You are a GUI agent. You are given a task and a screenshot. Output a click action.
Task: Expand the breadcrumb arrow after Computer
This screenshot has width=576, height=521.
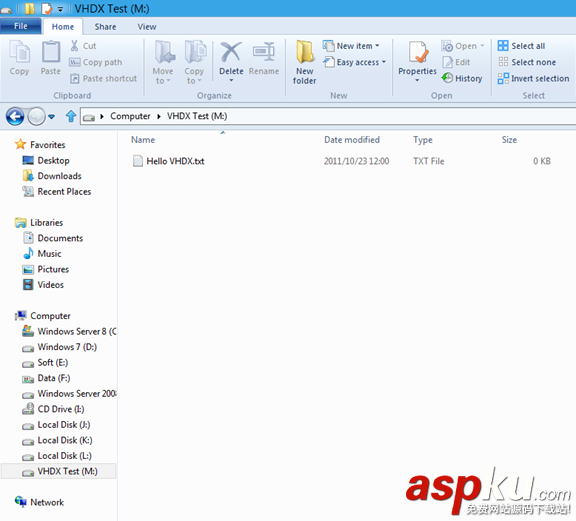(159, 116)
